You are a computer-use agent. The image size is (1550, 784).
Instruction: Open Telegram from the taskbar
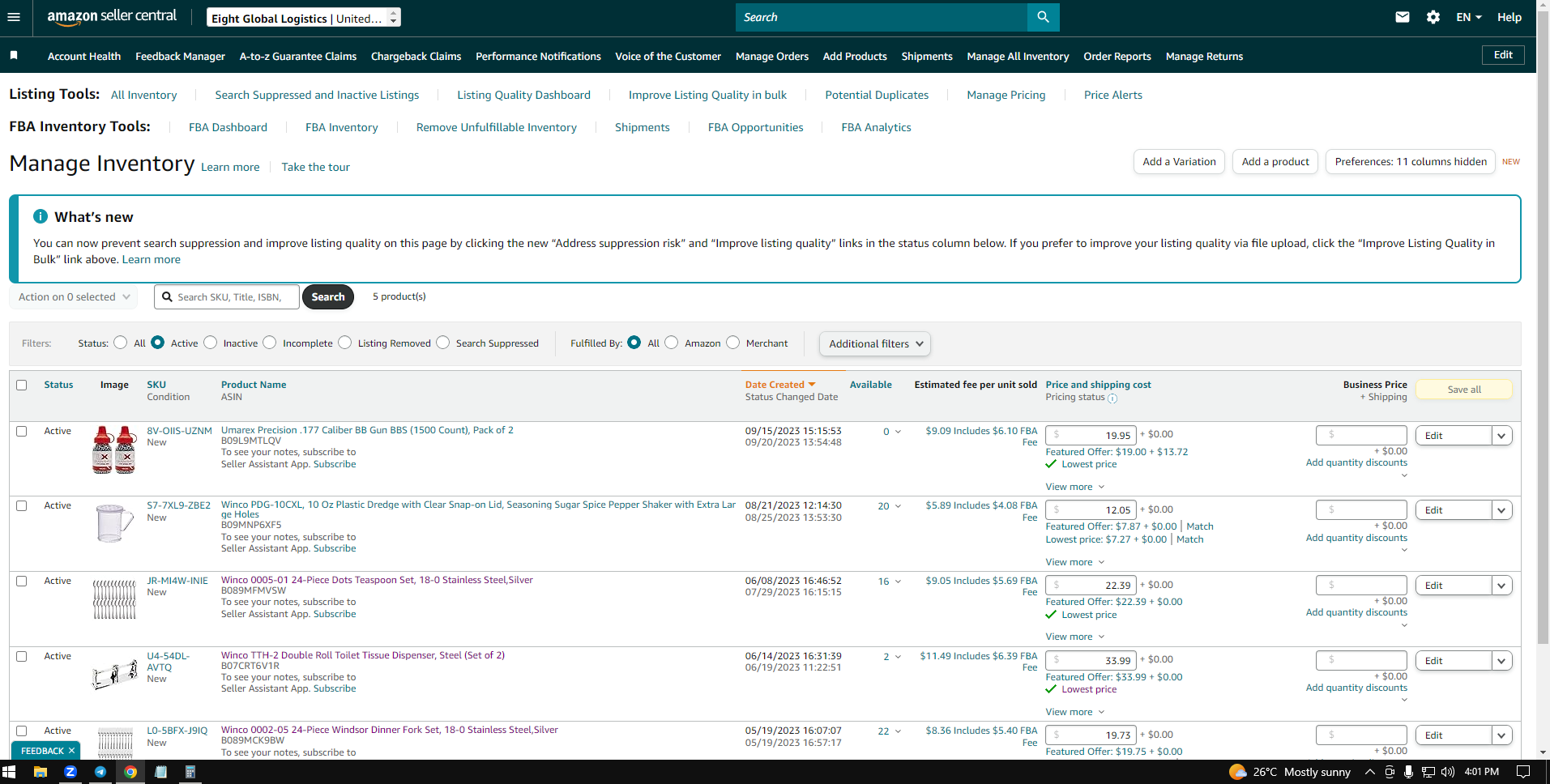(100, 772)
